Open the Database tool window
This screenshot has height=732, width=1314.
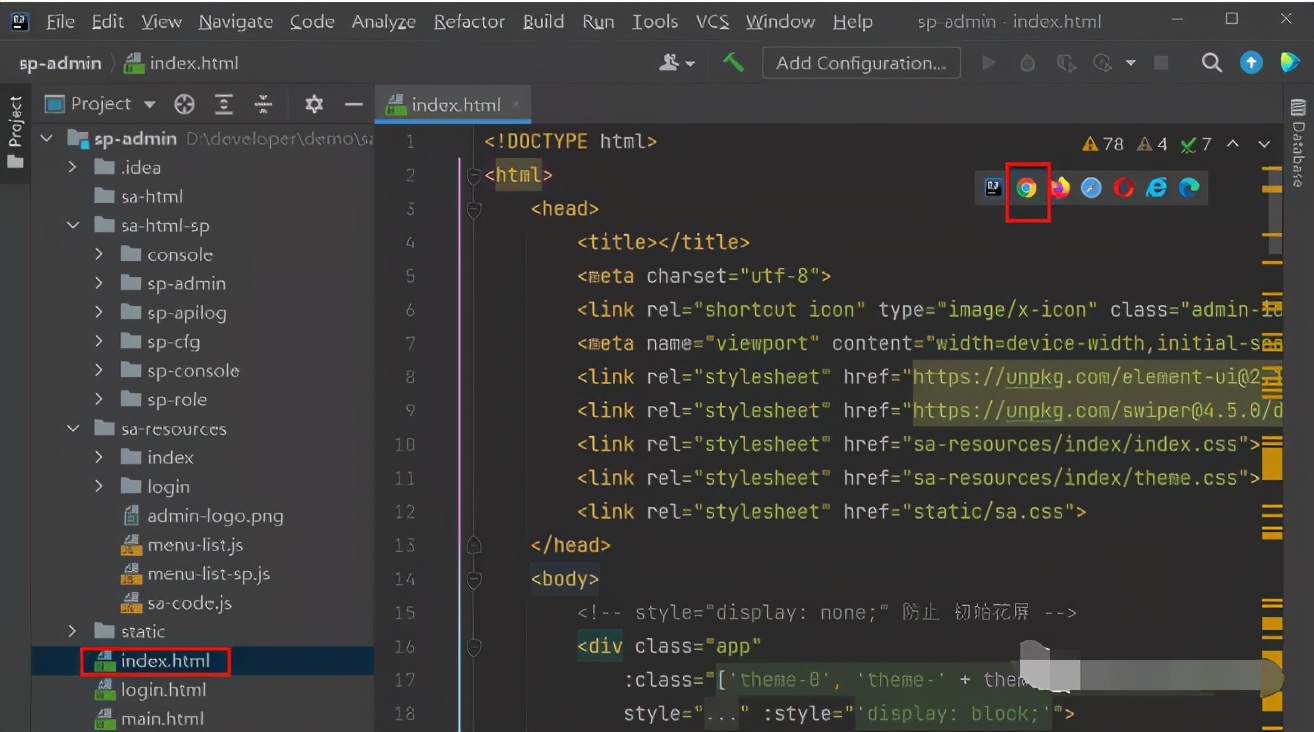1298,143
